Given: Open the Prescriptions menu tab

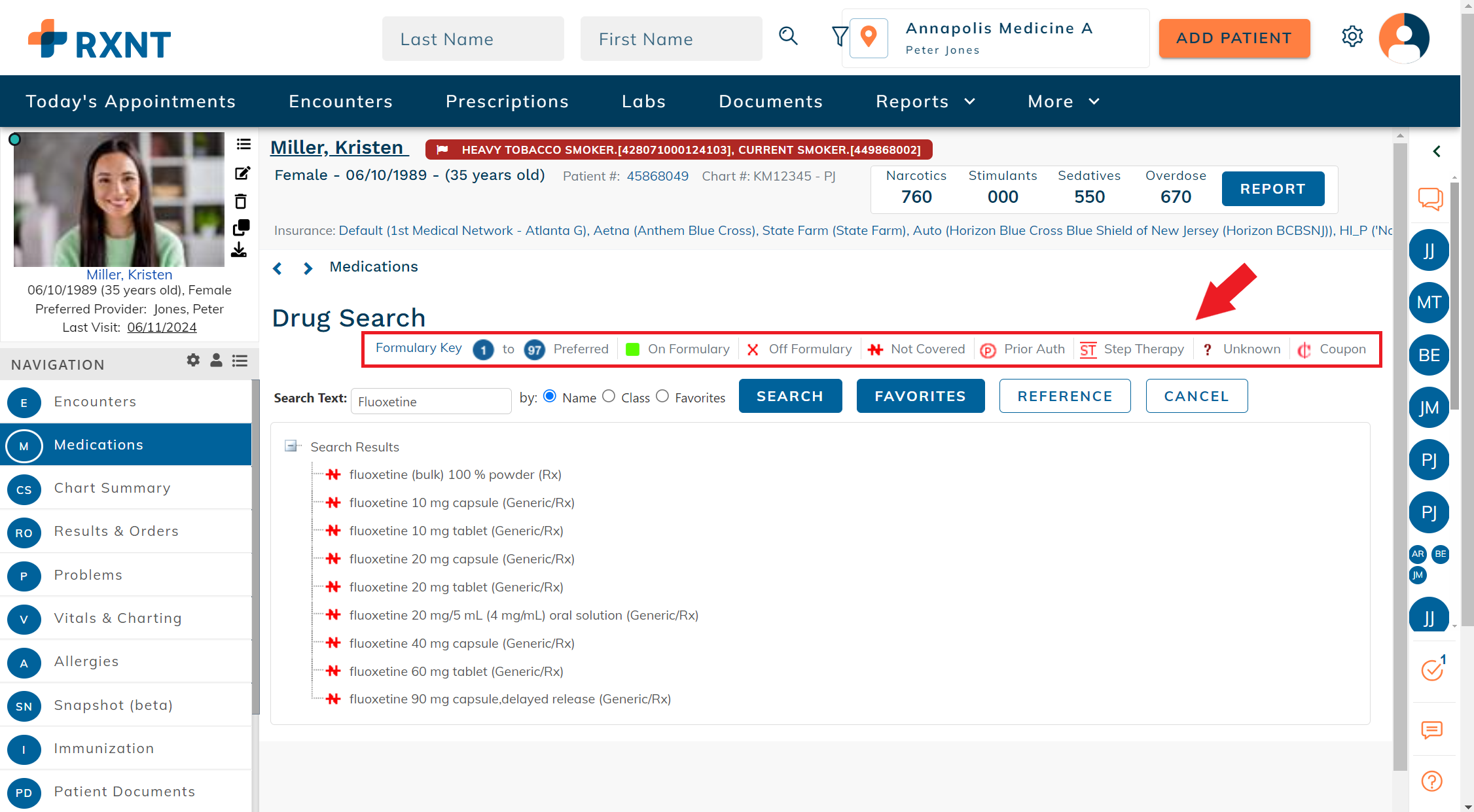Looking at the screenshot, I should [x=507, y=101].
